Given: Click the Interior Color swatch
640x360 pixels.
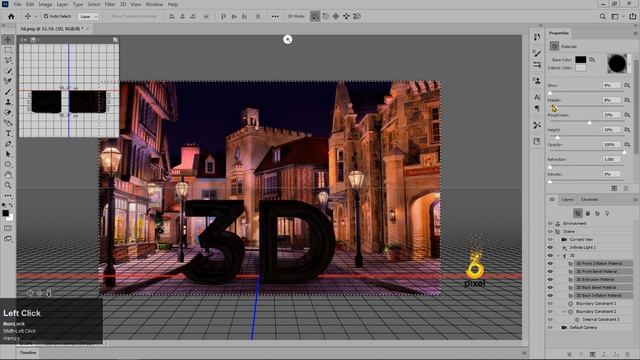Looking at the screenshot, I should click(580, 68).
